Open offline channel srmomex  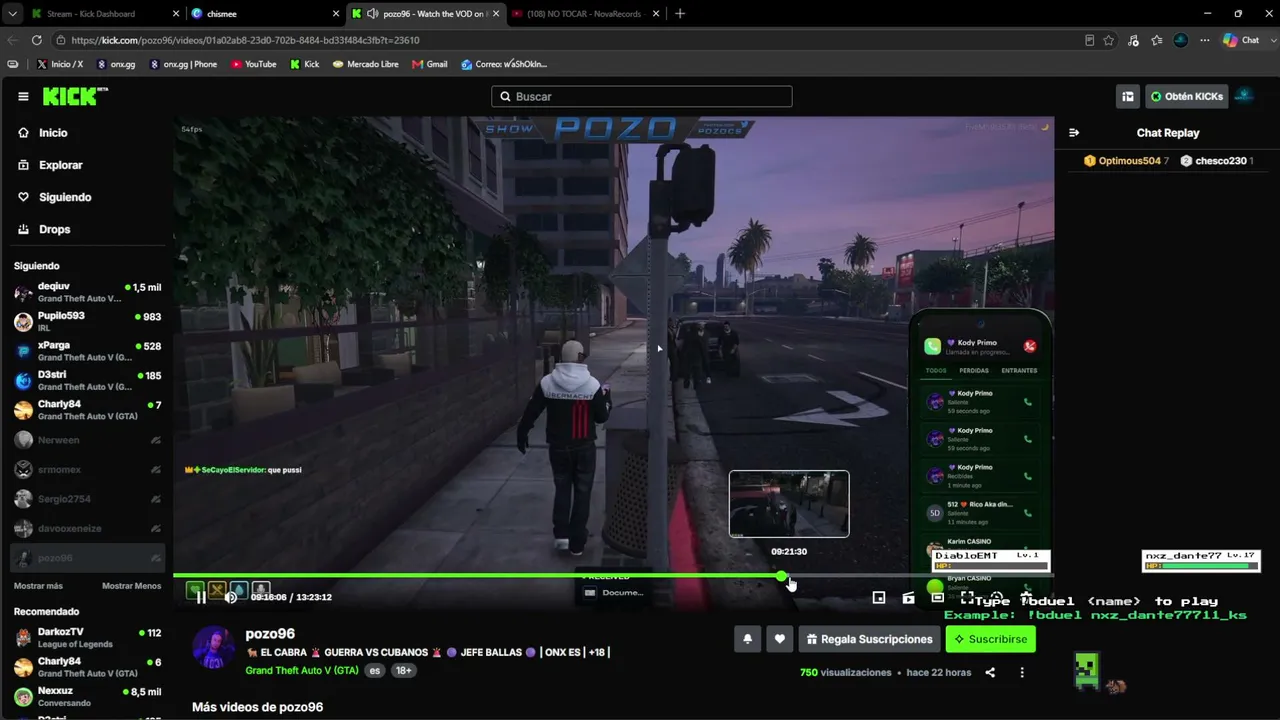click(87, 469)
